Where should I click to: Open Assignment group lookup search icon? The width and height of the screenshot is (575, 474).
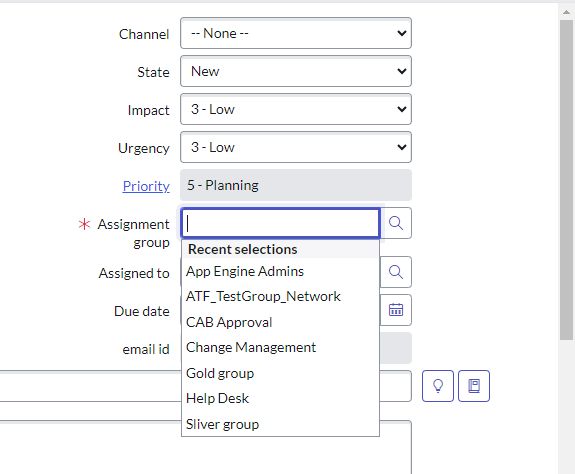point(396,223)
